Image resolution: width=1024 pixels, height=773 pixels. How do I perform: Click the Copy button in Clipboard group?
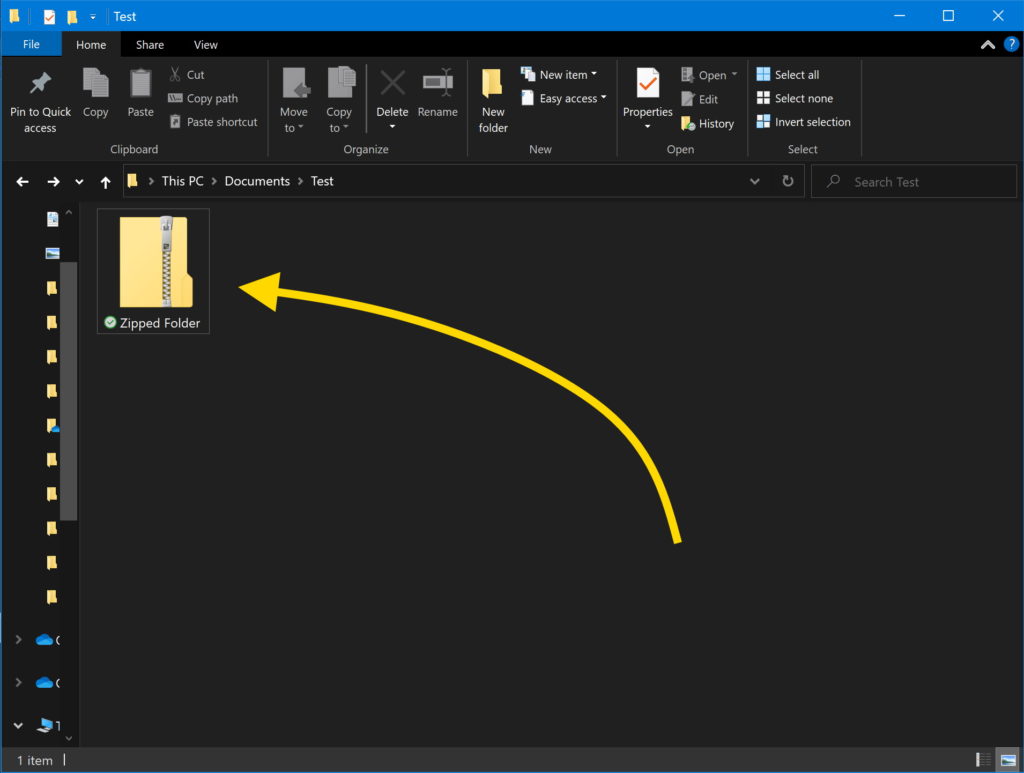(95, 93)
